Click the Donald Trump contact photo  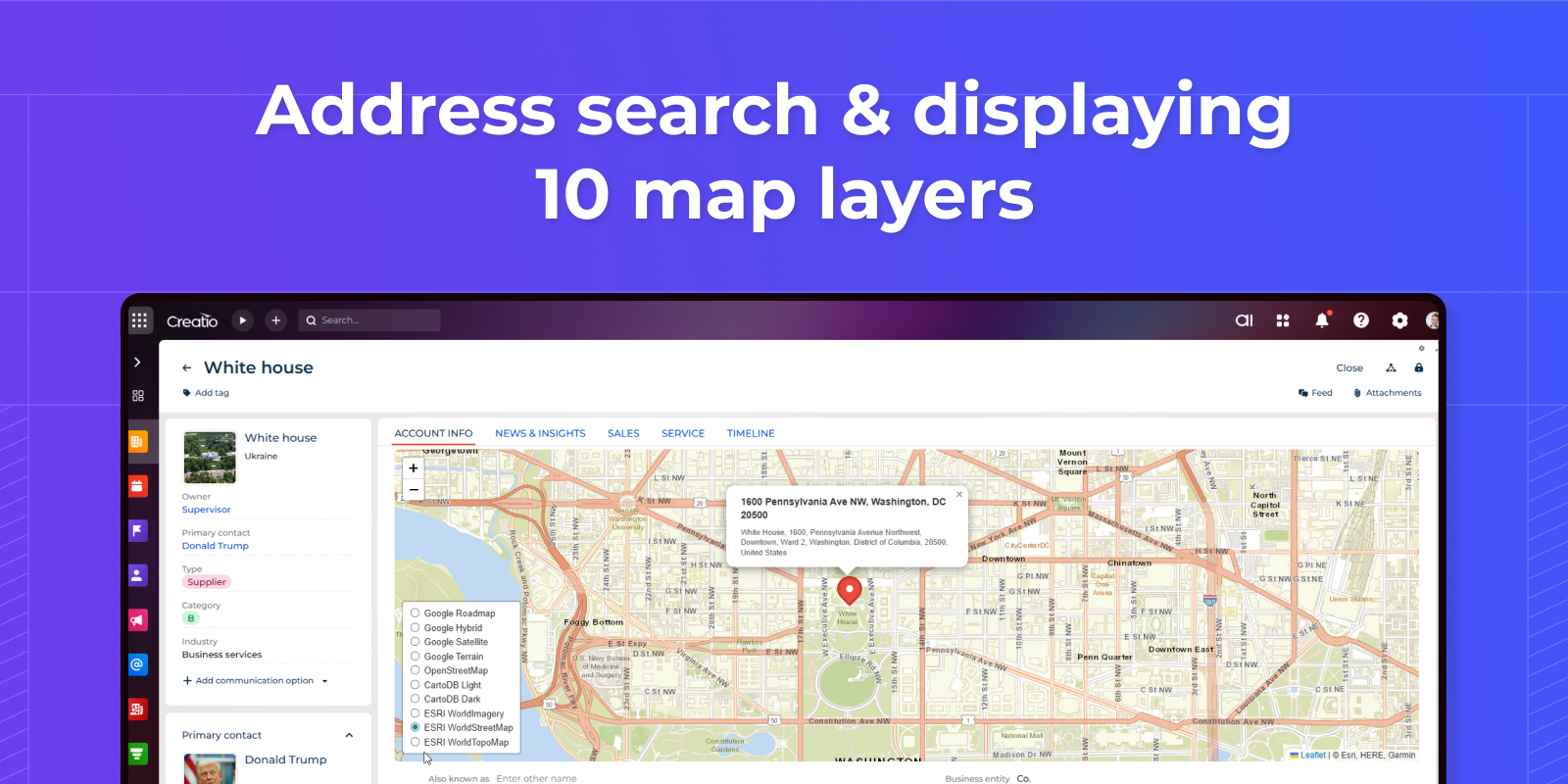click(210, 768)
